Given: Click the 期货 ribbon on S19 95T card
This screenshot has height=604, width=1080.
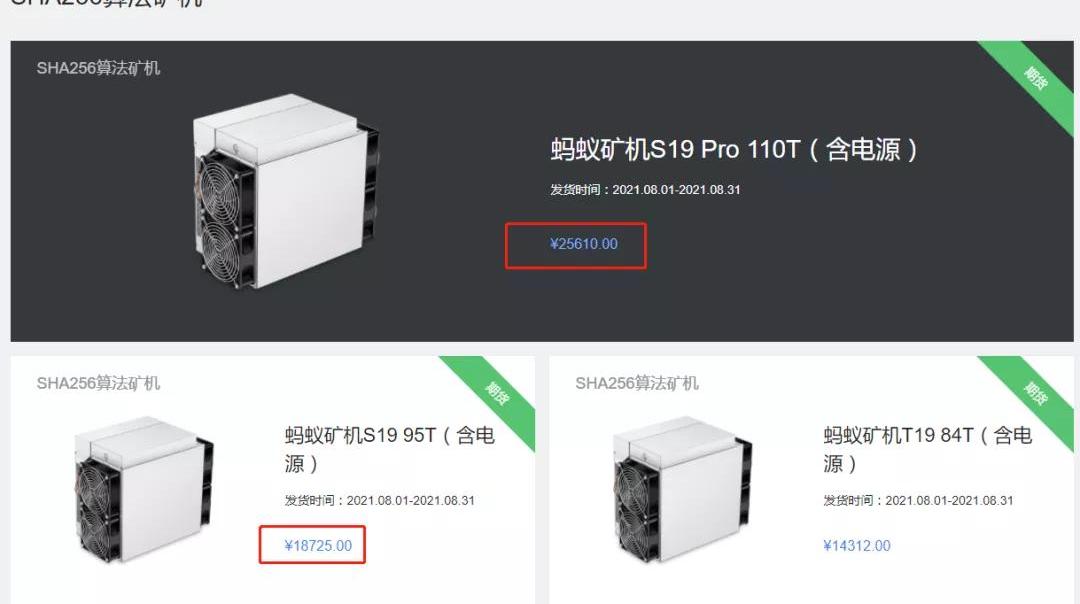Looking at the screenshot, I should click(497, 393).
